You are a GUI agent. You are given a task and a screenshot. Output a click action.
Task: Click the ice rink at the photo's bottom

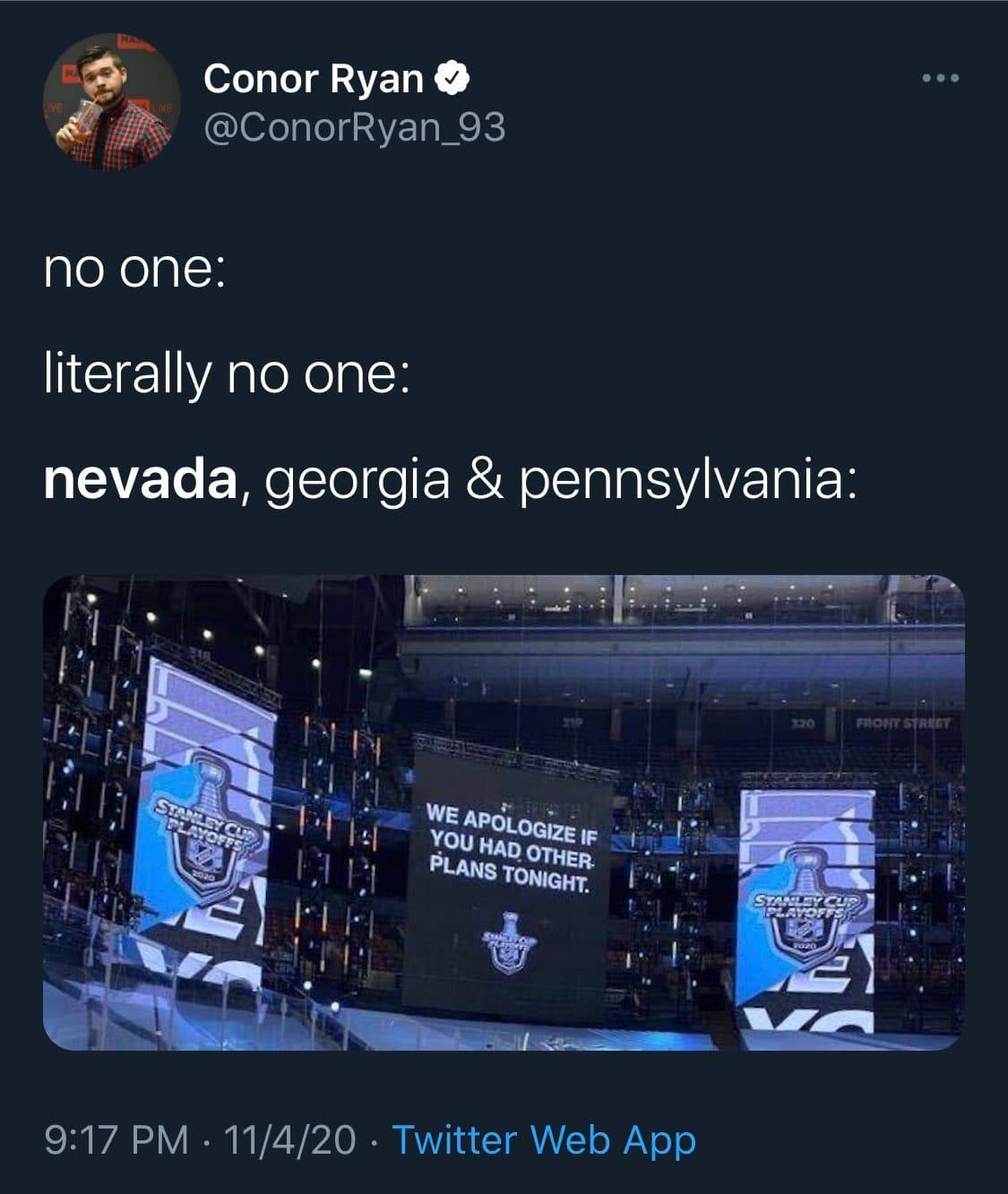[538, 1035]
